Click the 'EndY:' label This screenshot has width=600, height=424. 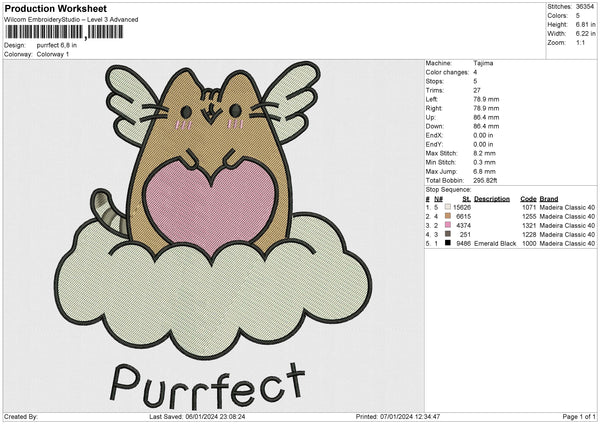point(434,144)
